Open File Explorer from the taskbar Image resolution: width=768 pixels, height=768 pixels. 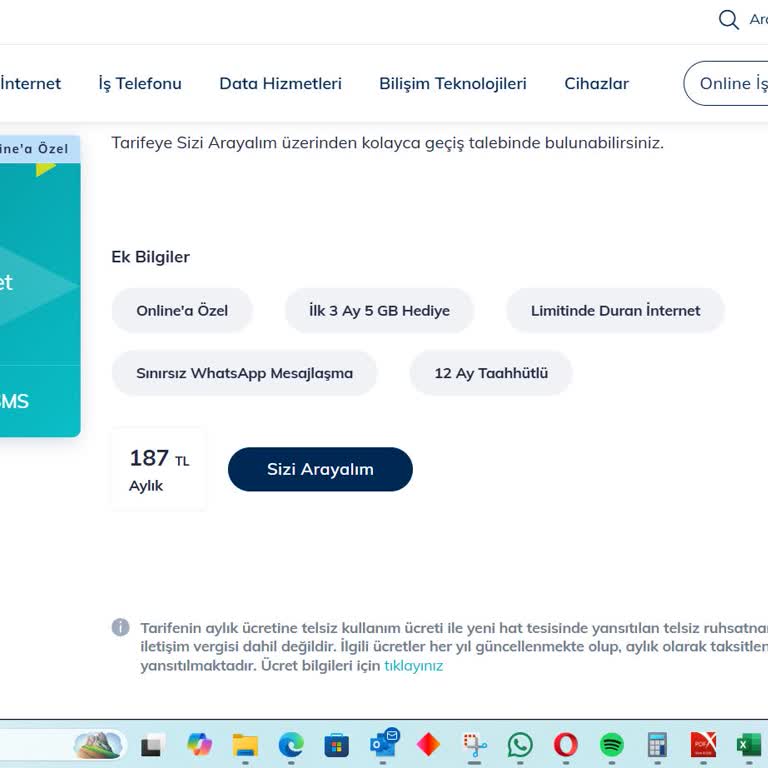pyautogui.click(x=245, y=745)
